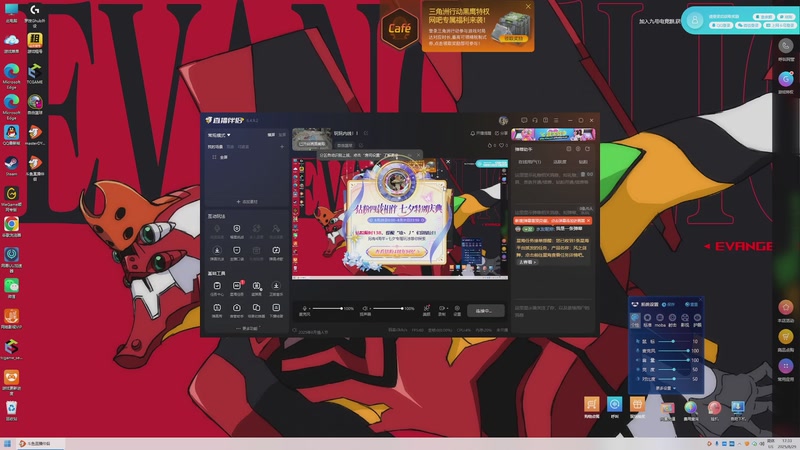
Task: Click the settings icon in danmaku assistant header
Action: [x=578, y=149]
